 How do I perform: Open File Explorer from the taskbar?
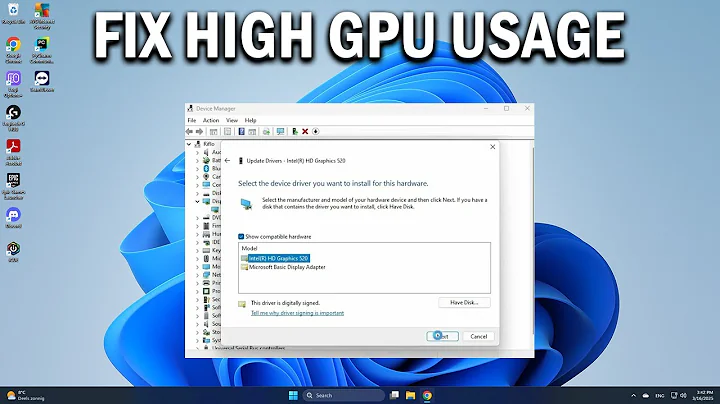coord(411,395)
